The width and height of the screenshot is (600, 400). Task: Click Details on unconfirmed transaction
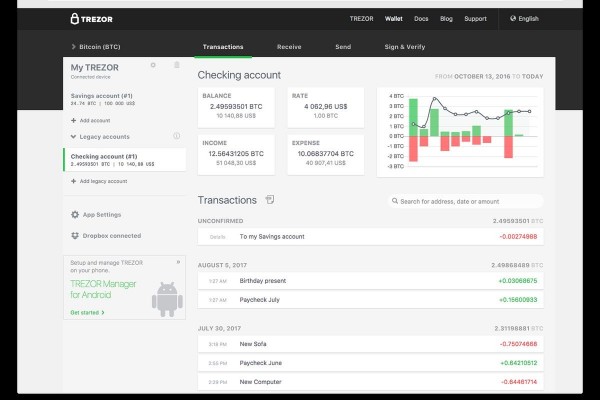coord(217,237)
